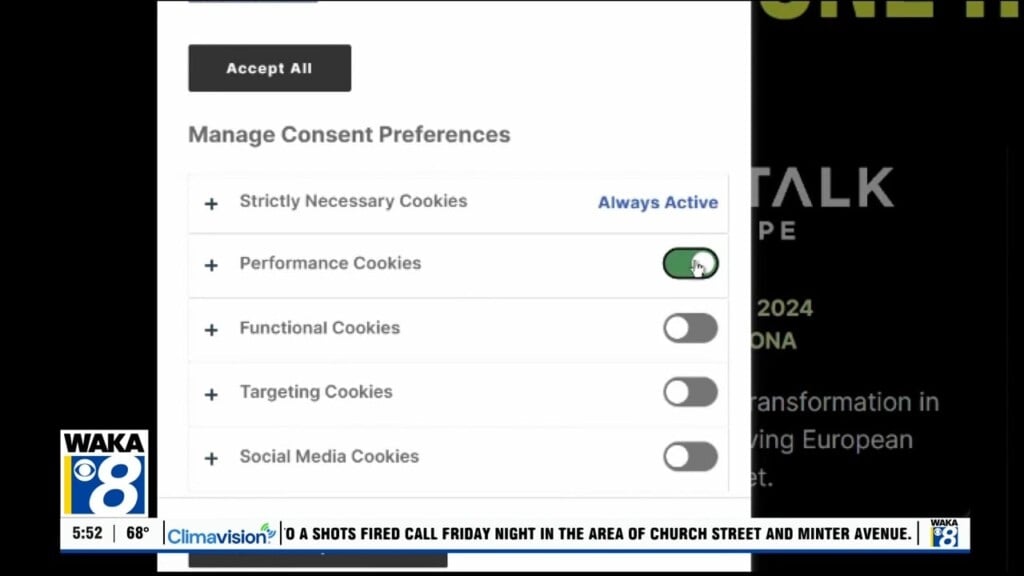Image resolution: width=1024 pixels, height=576 pixels.
Task: Disable the Performance Cookies toggle
Action: pyautogui.click(x=690, y=263)
